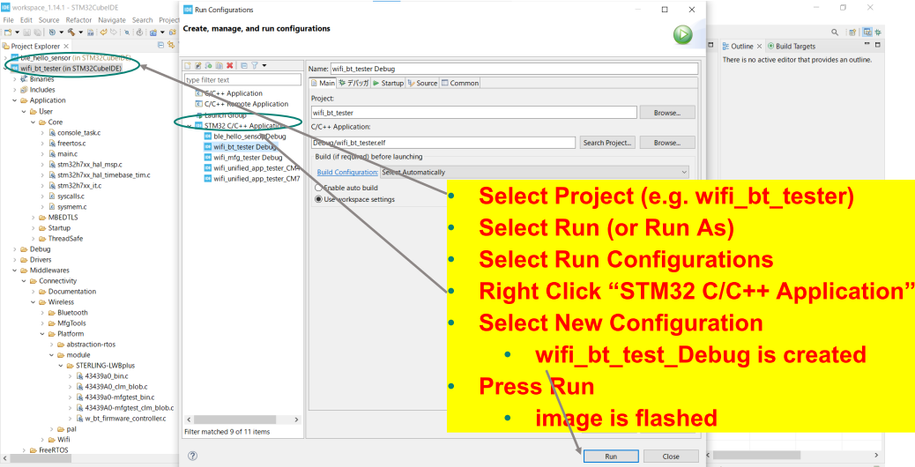915x467 pixels.
Task: Open the Refactor menu
Action: [78, 20]
